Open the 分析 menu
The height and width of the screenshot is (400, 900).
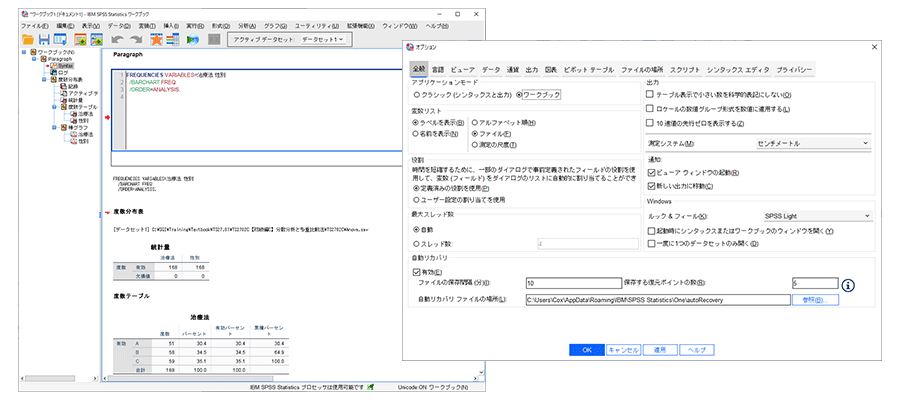click(x=247, y=26)
